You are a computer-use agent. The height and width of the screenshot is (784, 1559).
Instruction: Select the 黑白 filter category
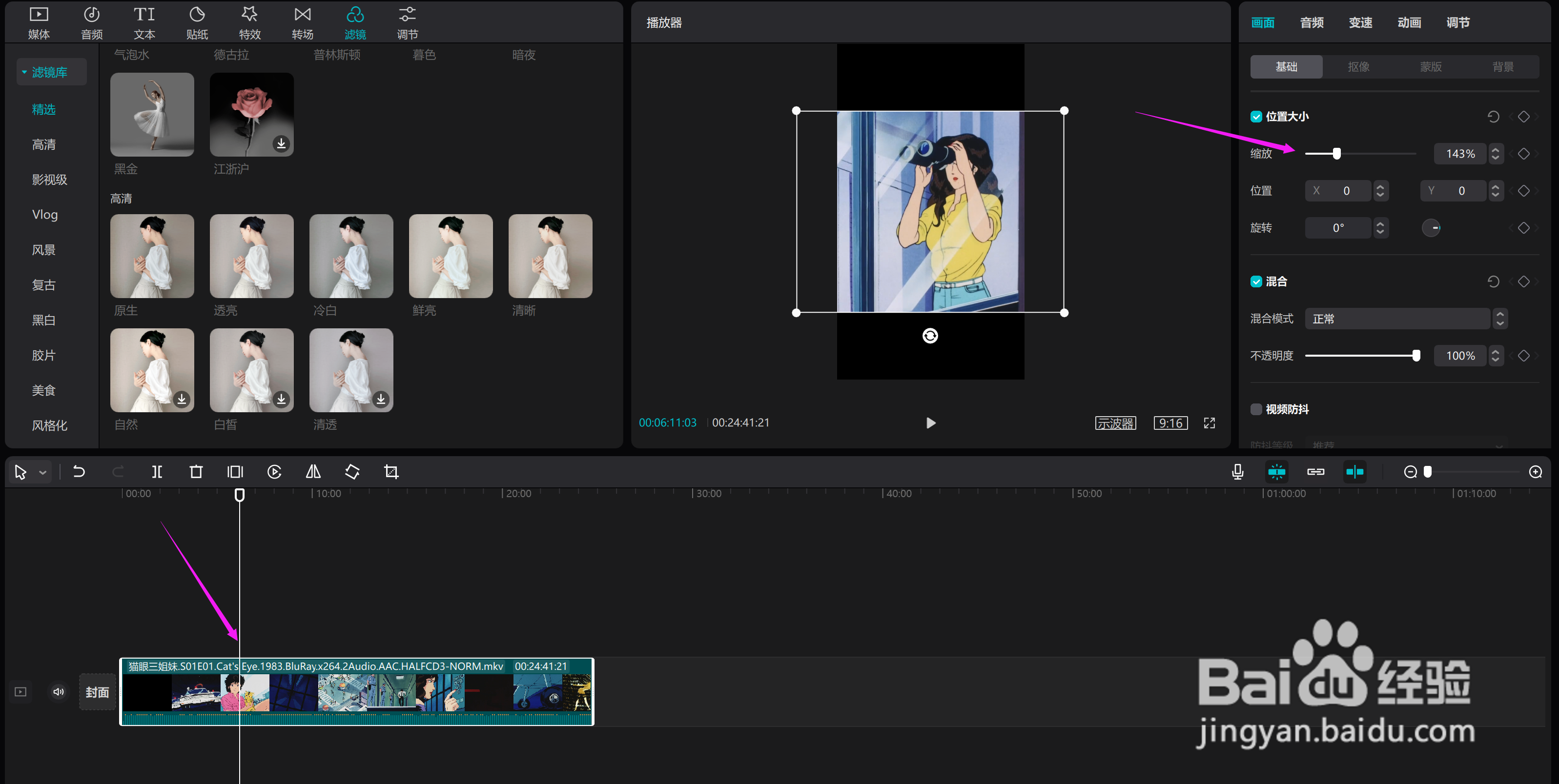coord(43,320)
